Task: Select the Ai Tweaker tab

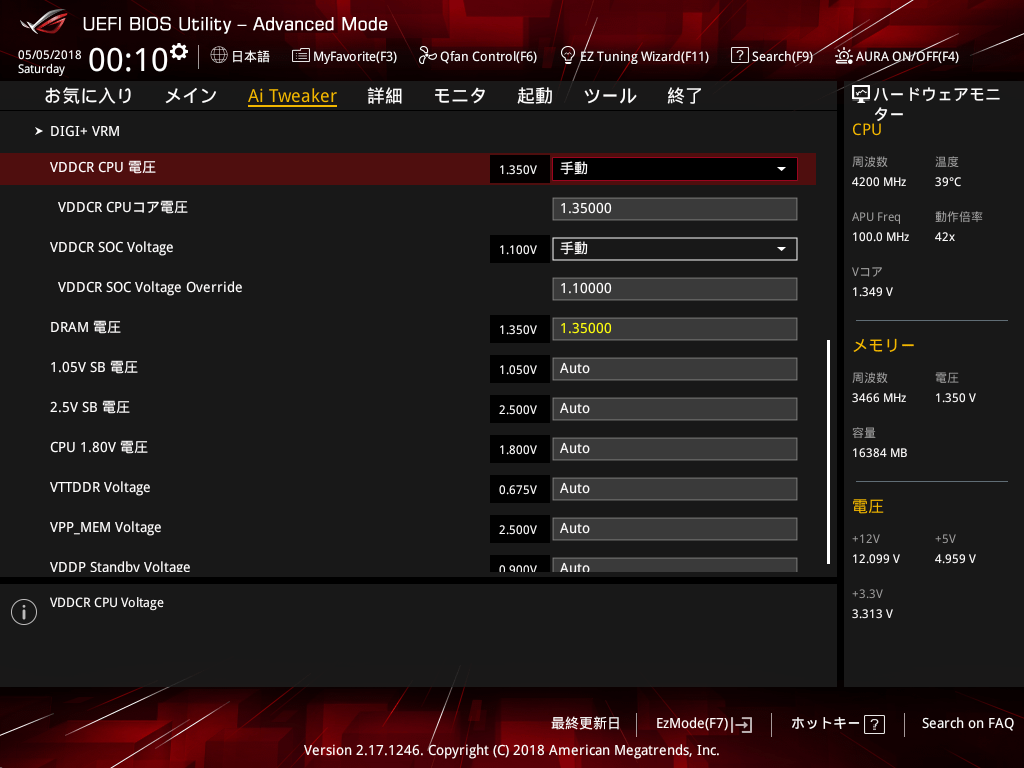Action: 292,96
